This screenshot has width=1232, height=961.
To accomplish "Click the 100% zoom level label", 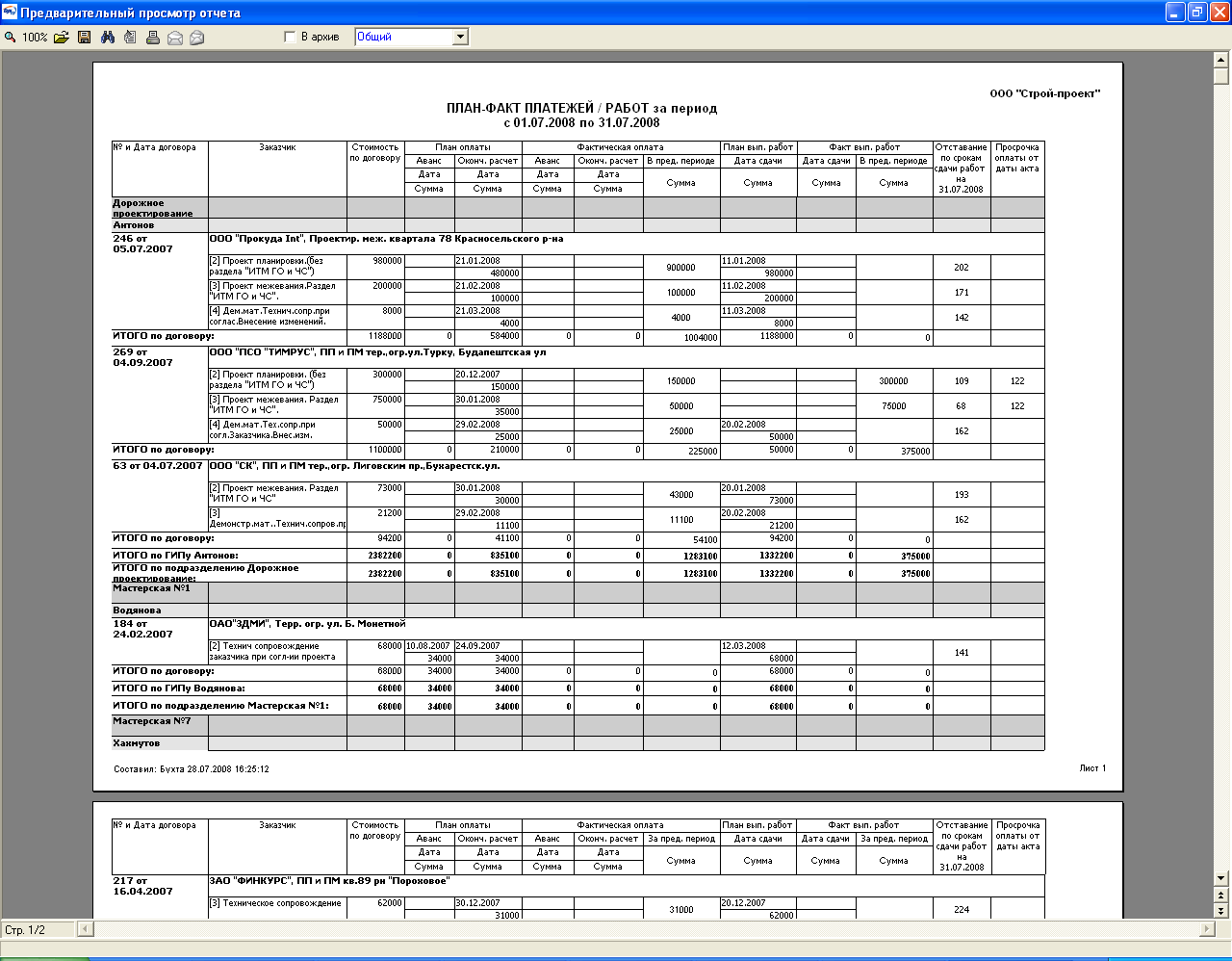I will (35, 38).
